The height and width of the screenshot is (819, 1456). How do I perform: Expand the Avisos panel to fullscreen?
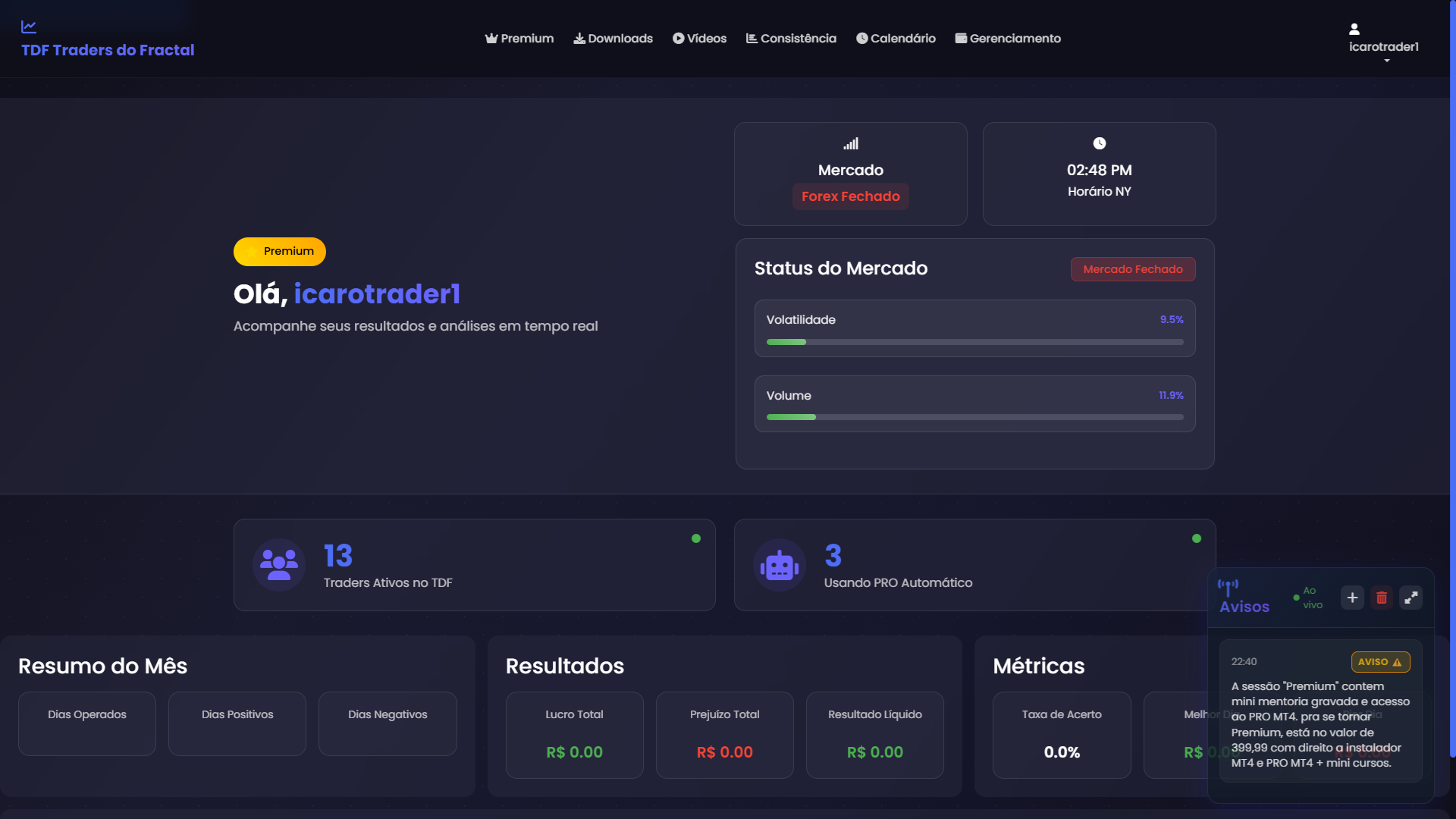pyautogui.click(x=1411, y=598)
